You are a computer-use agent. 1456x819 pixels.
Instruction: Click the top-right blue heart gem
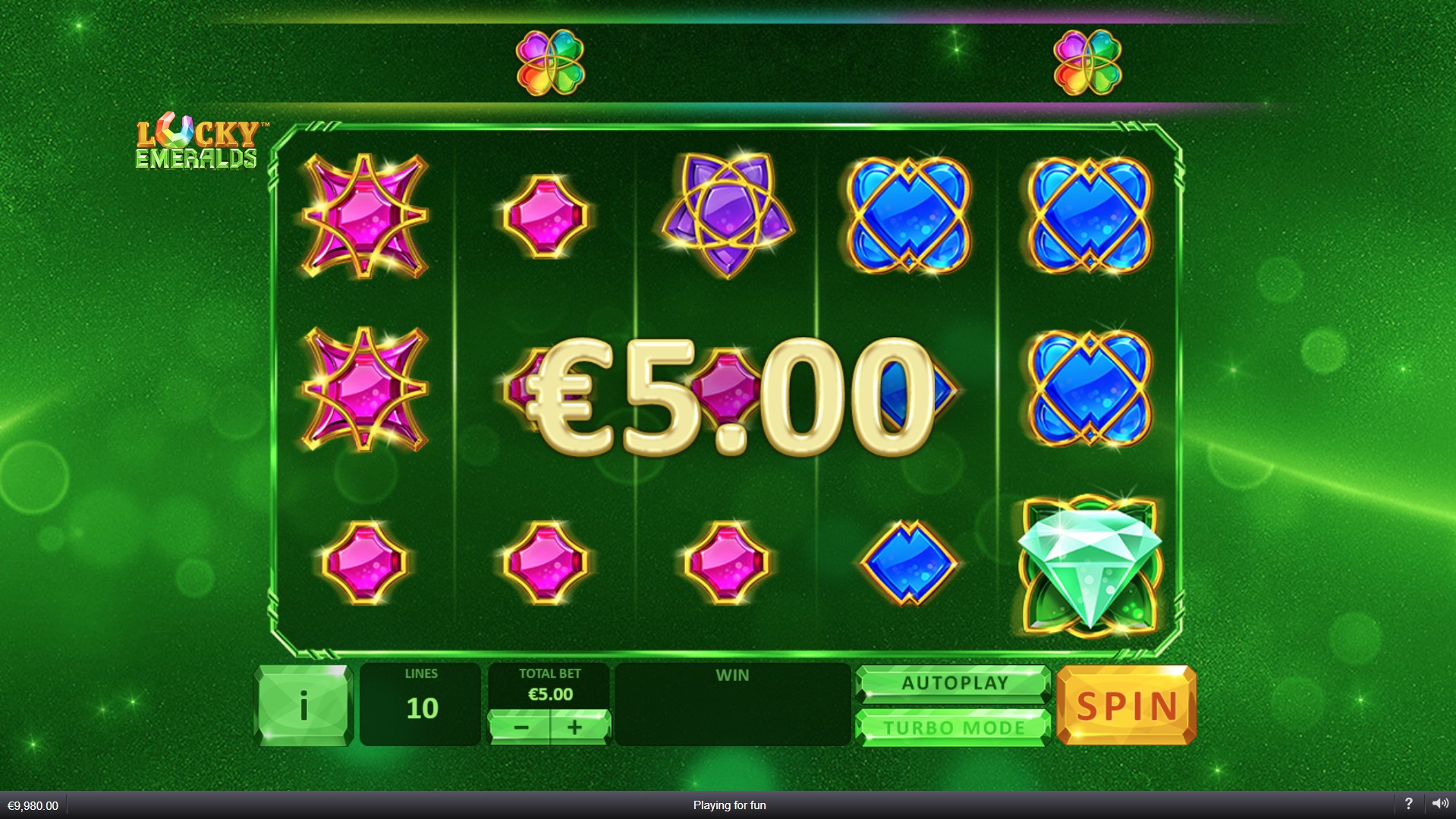coord(1089,216)
